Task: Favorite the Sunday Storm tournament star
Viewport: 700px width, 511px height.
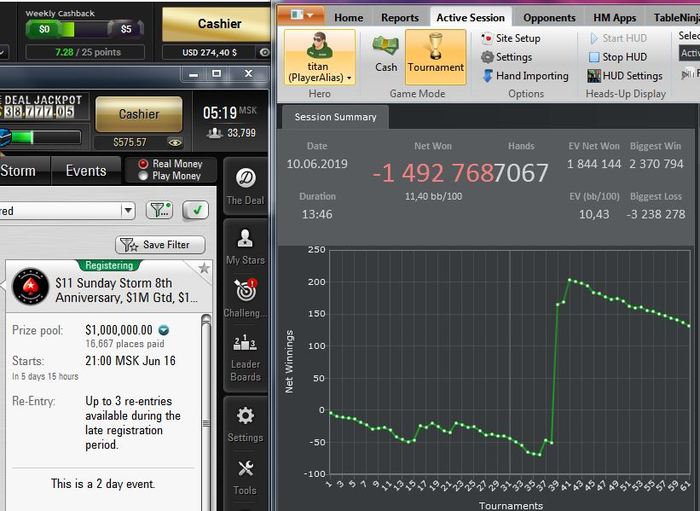Action: click(x=204, y=268)
